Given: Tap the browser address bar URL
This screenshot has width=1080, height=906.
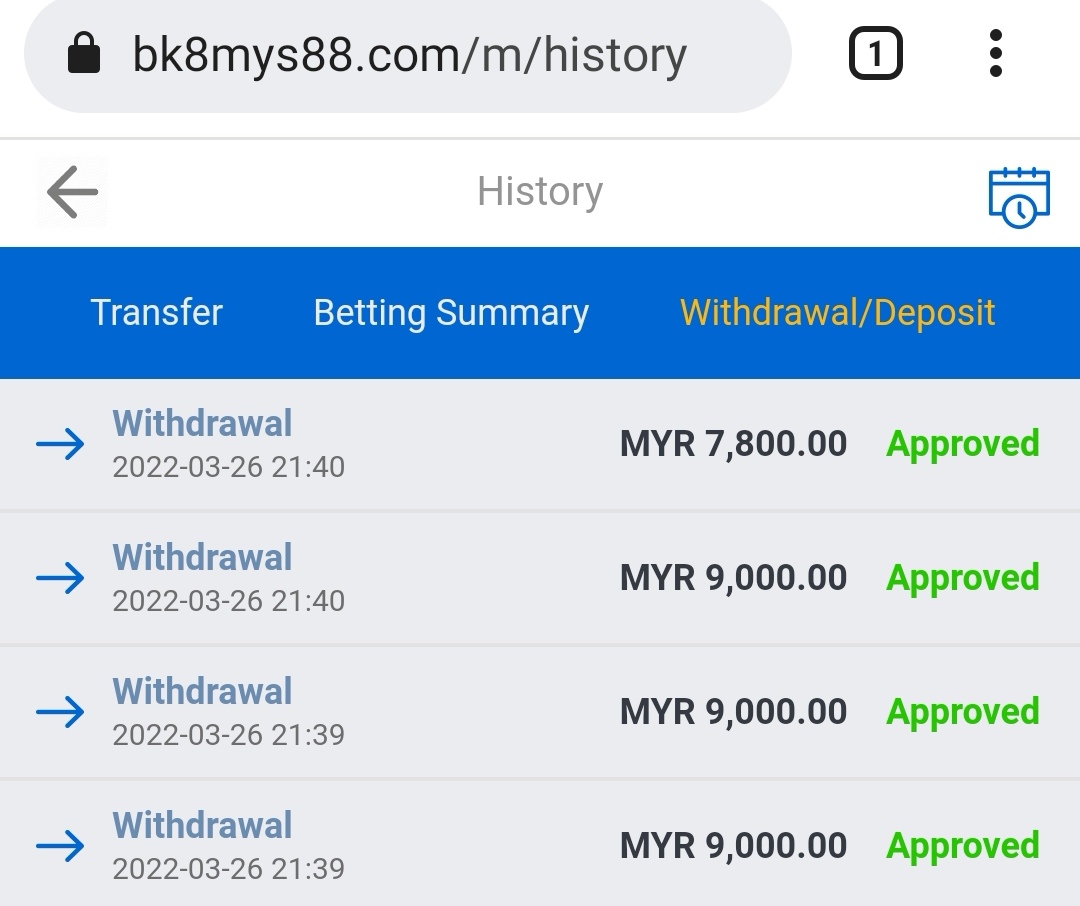Looking at the screenshot, I should tap(409, 56).
